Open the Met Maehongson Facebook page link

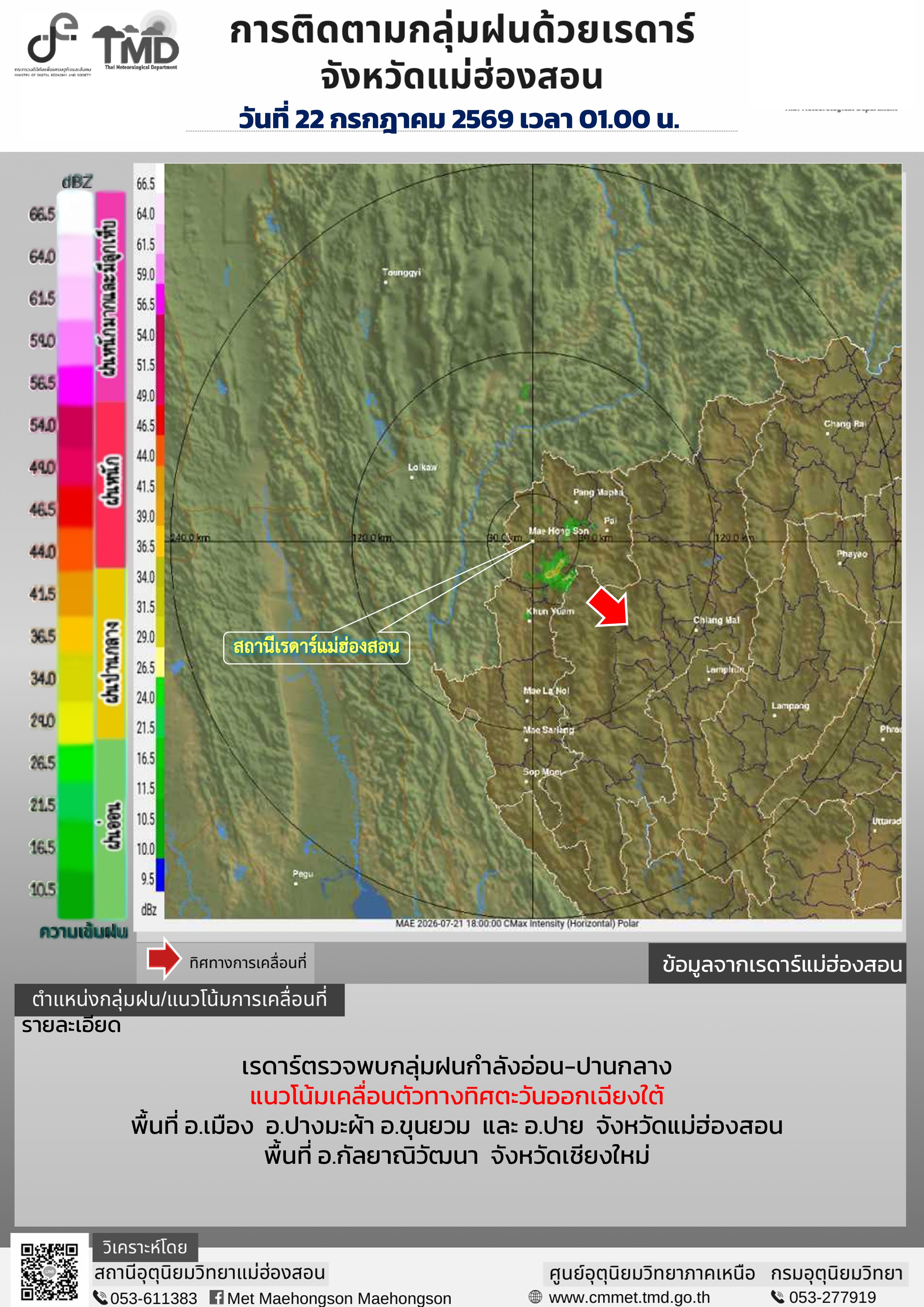coord(339,1298)
